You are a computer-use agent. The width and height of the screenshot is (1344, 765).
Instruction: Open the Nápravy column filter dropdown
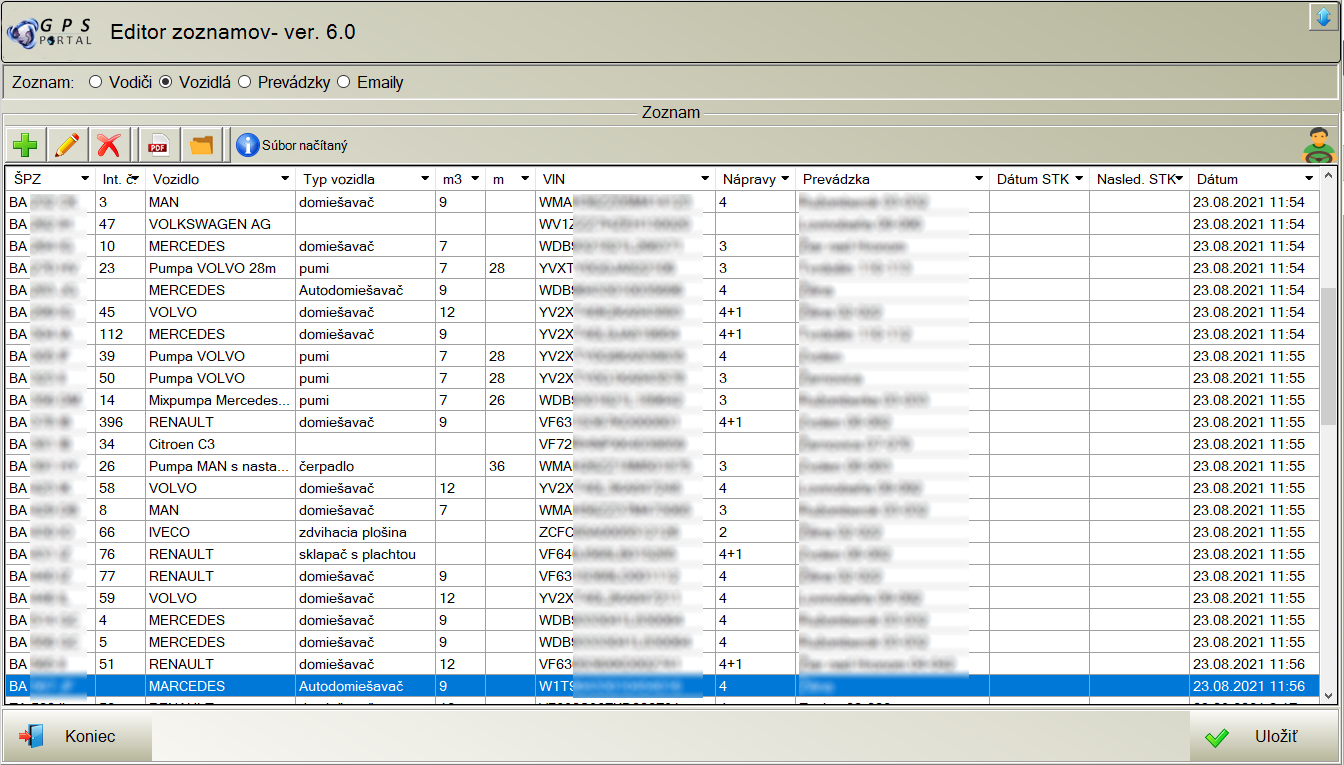click(784, 179)
